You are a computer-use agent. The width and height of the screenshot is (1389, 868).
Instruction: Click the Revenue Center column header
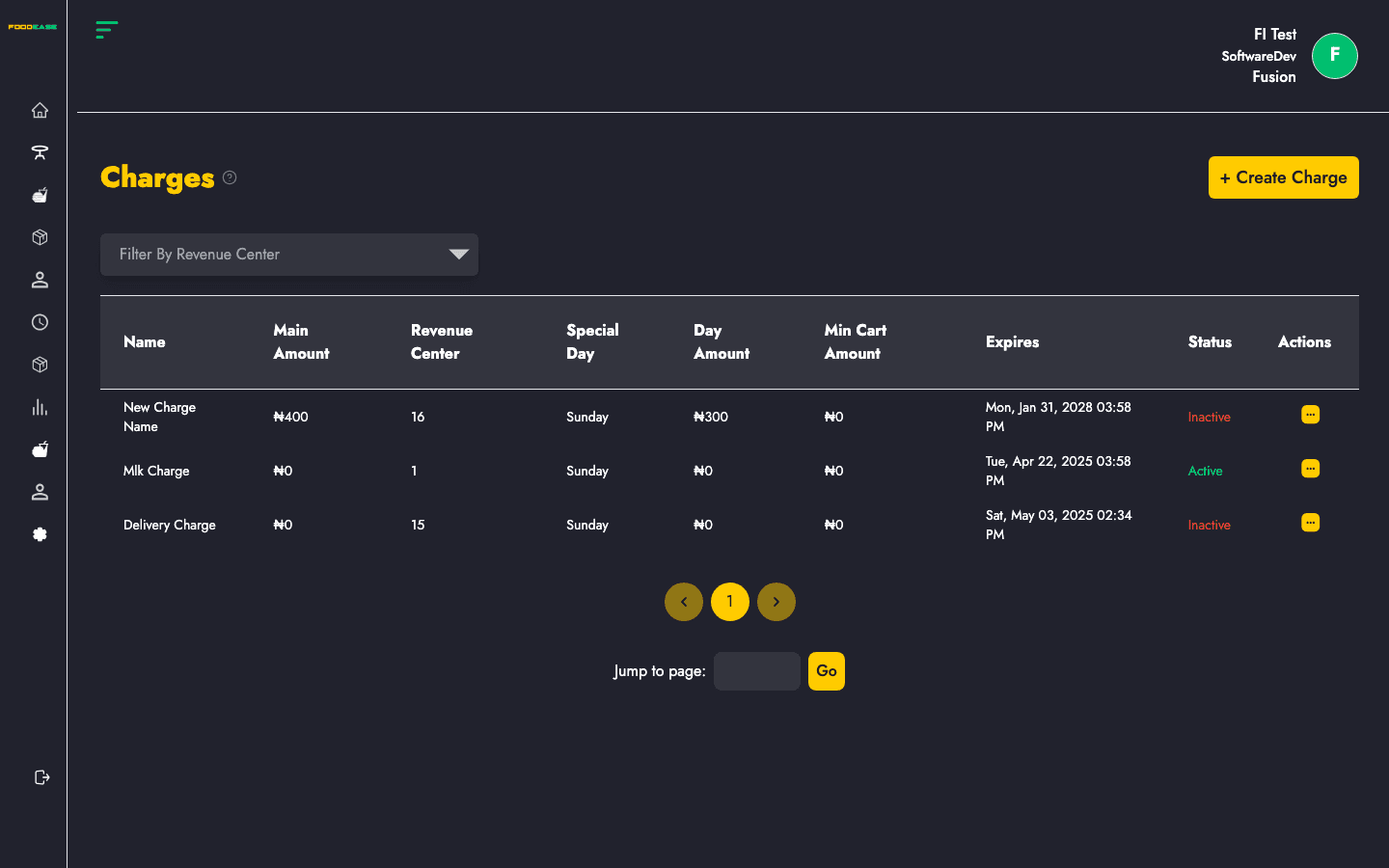click(x=442, y=342)
